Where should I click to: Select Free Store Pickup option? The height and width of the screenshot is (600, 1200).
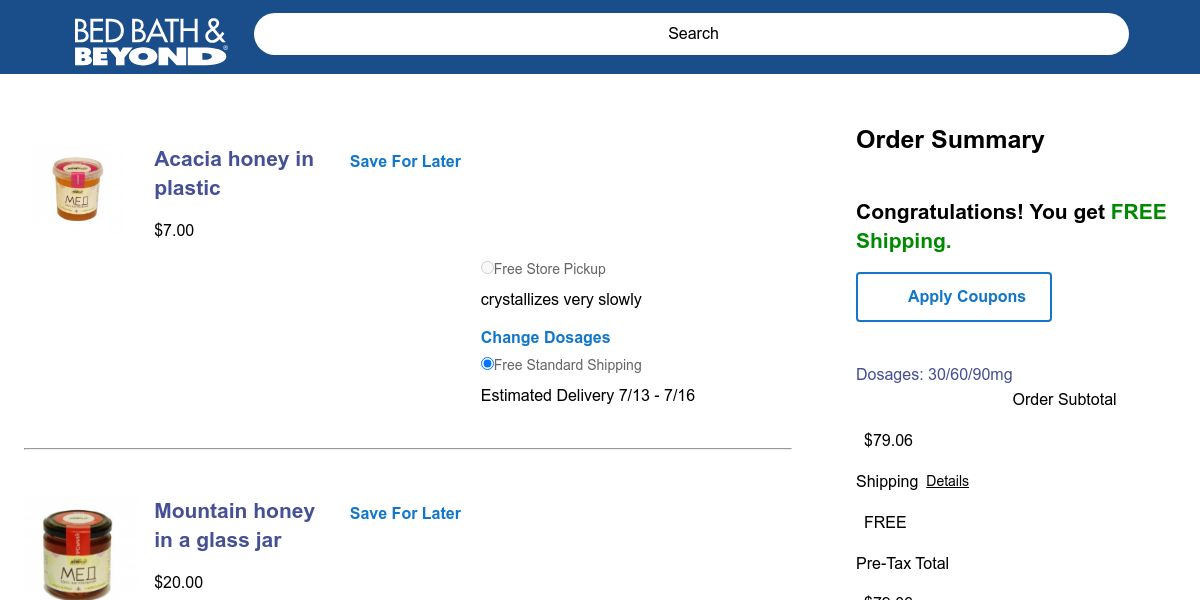click(x=488, y=268)
